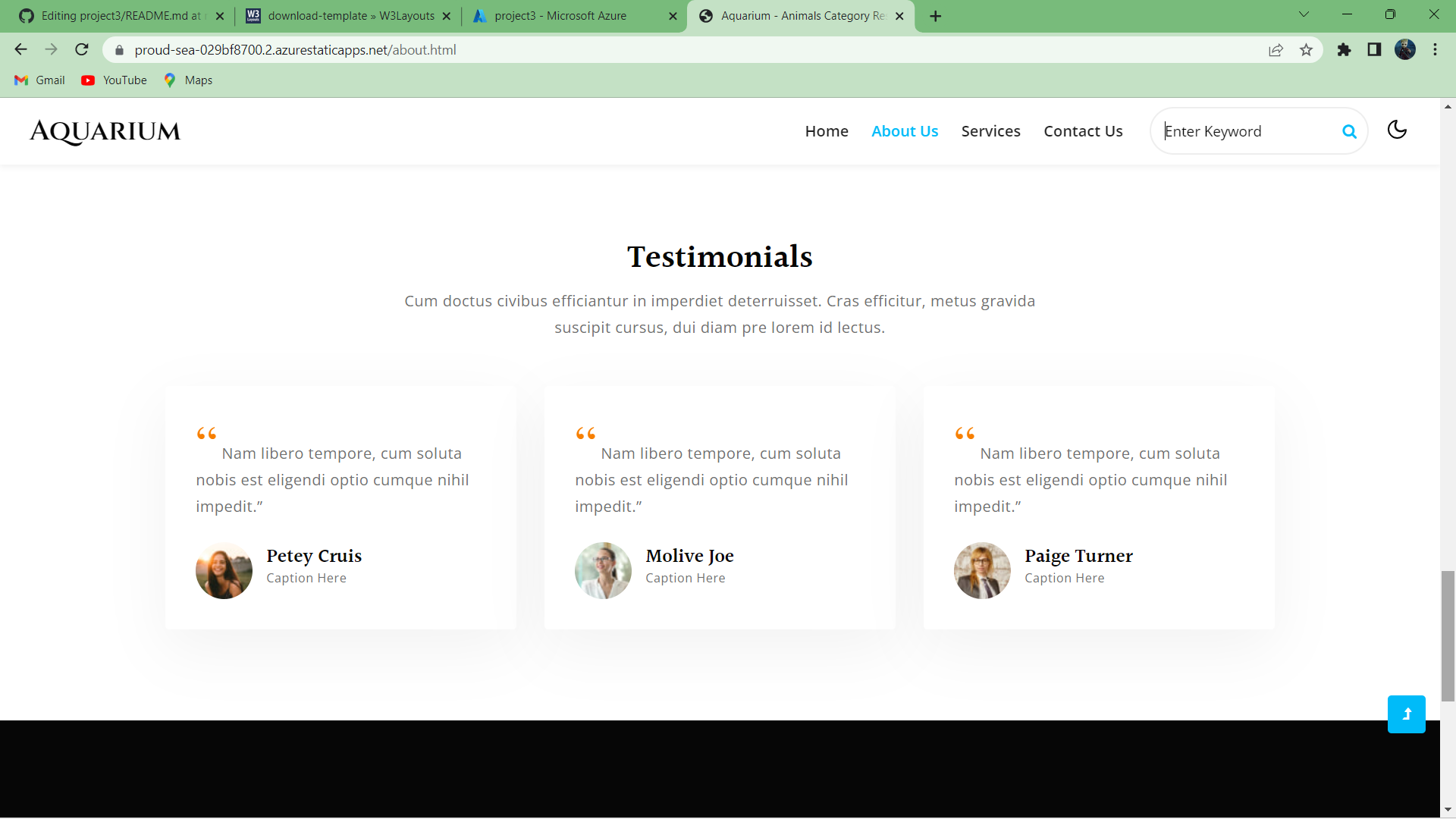This screenshot has height=819, width=1456.
Task: Click the scroll-to-top arrow button
Action: point(1406,714)
